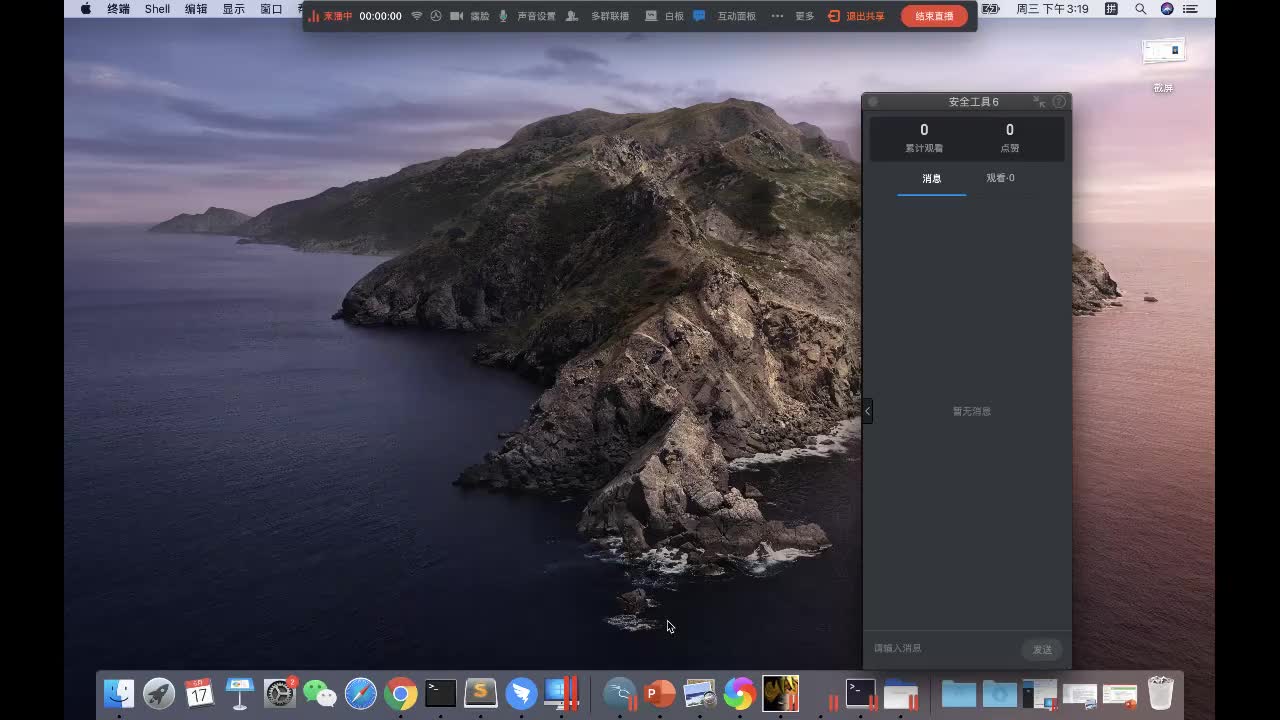Click the 发送 send button
Image resolution: width=1280 pixels, height=720 pixels.
1042,650
